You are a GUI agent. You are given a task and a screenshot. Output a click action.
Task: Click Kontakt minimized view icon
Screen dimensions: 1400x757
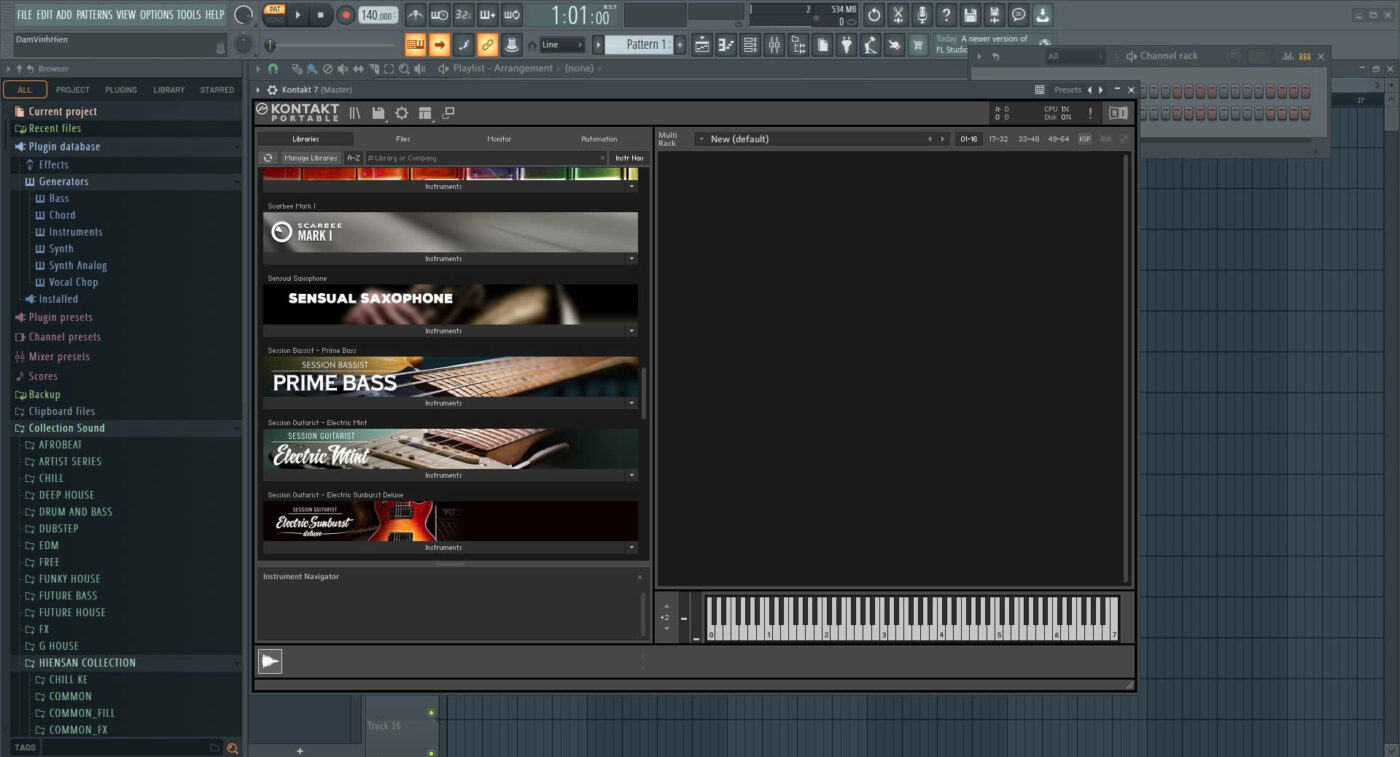coord(448,113)
